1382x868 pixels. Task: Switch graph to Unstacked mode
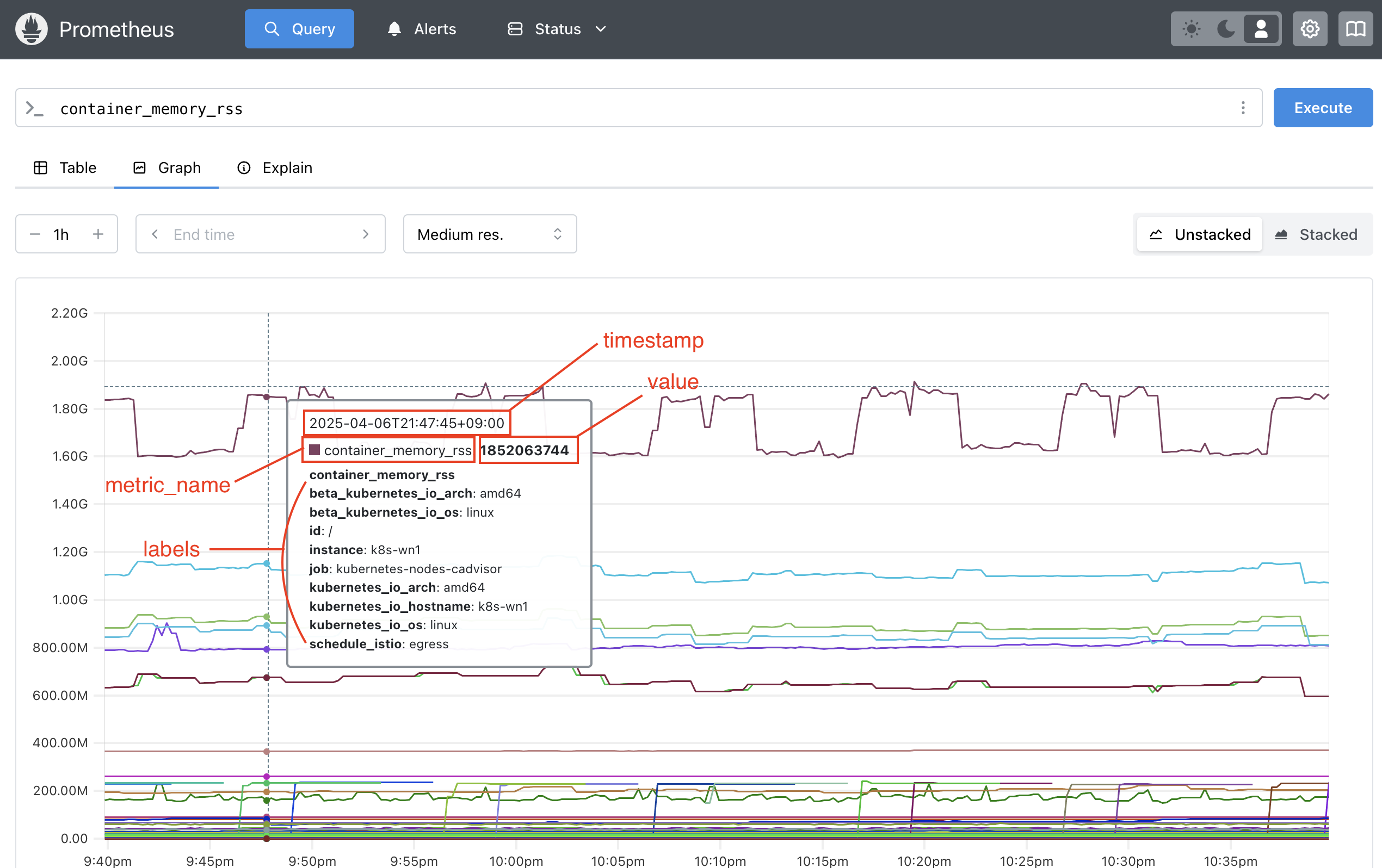pos(1200,234)
